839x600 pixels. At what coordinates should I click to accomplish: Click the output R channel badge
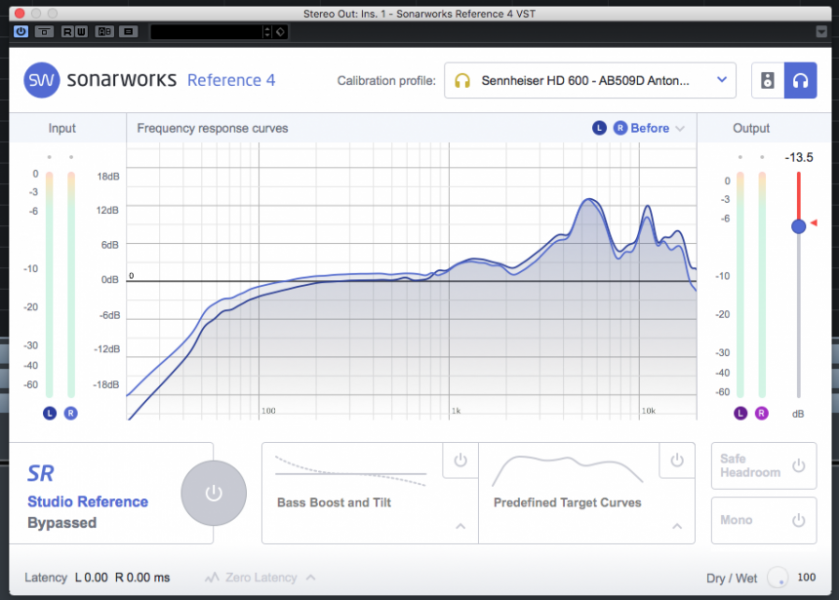click(761, 413)
